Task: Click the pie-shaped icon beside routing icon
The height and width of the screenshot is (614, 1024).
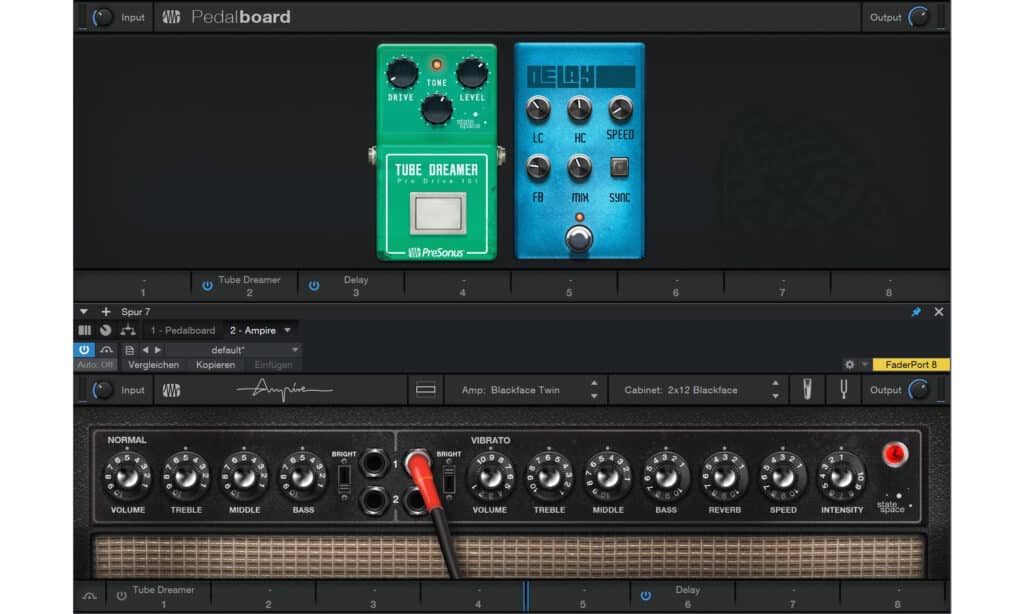Action: 105,331
